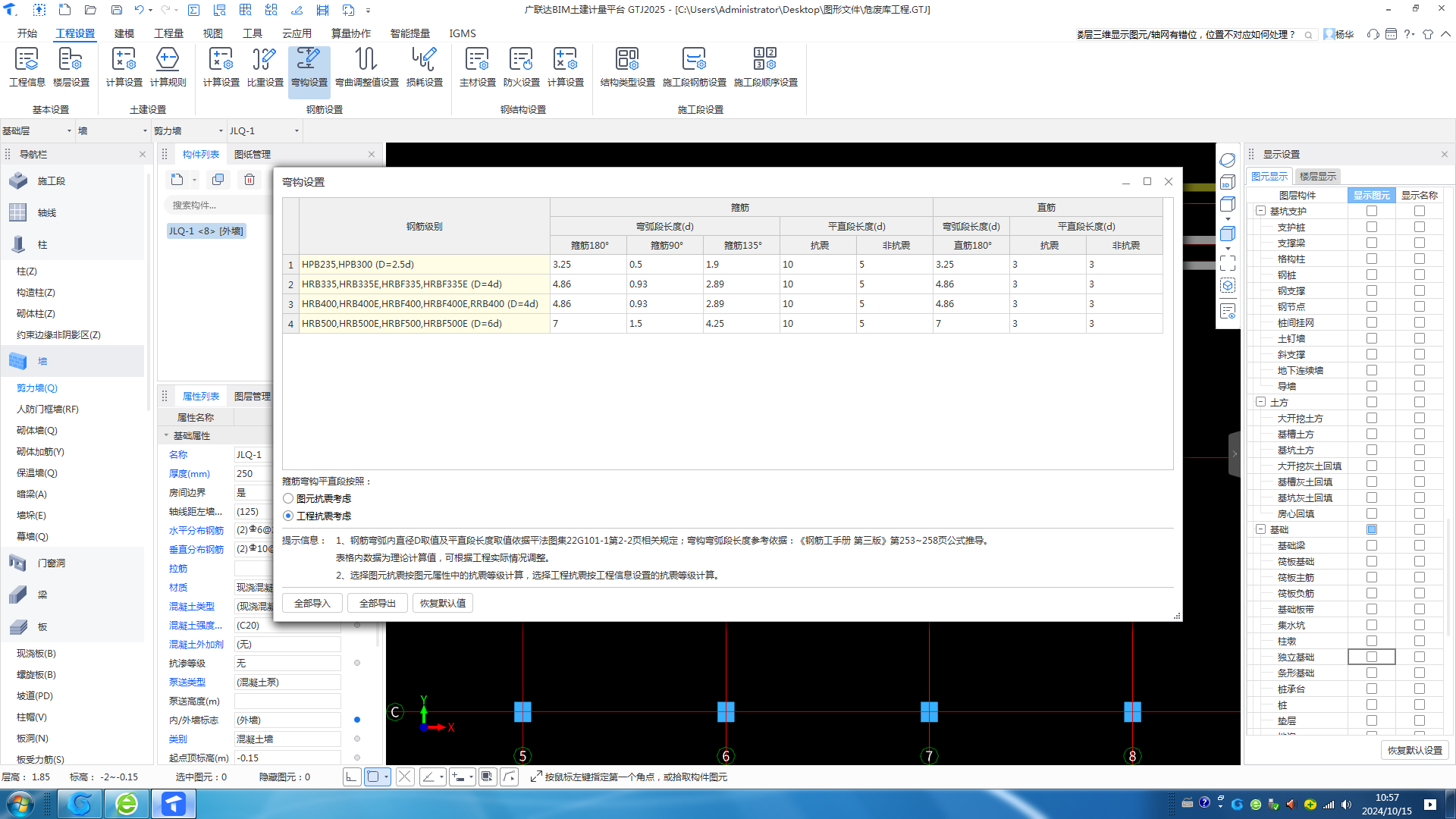The height and width of the screenshot is (819, 1456).
Task: Open 损耗设置 ribbon icon
Action: click(424, 67)
